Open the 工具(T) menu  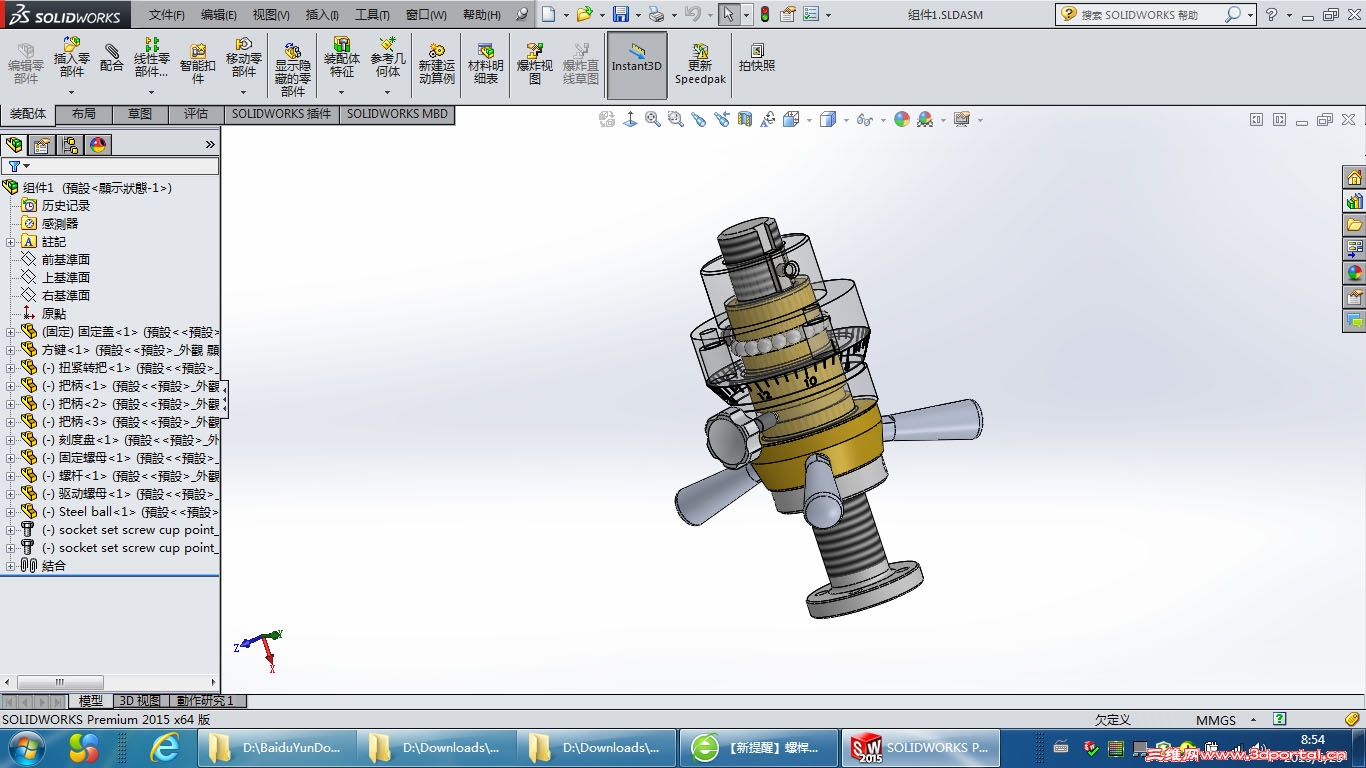tap(372, 15)
